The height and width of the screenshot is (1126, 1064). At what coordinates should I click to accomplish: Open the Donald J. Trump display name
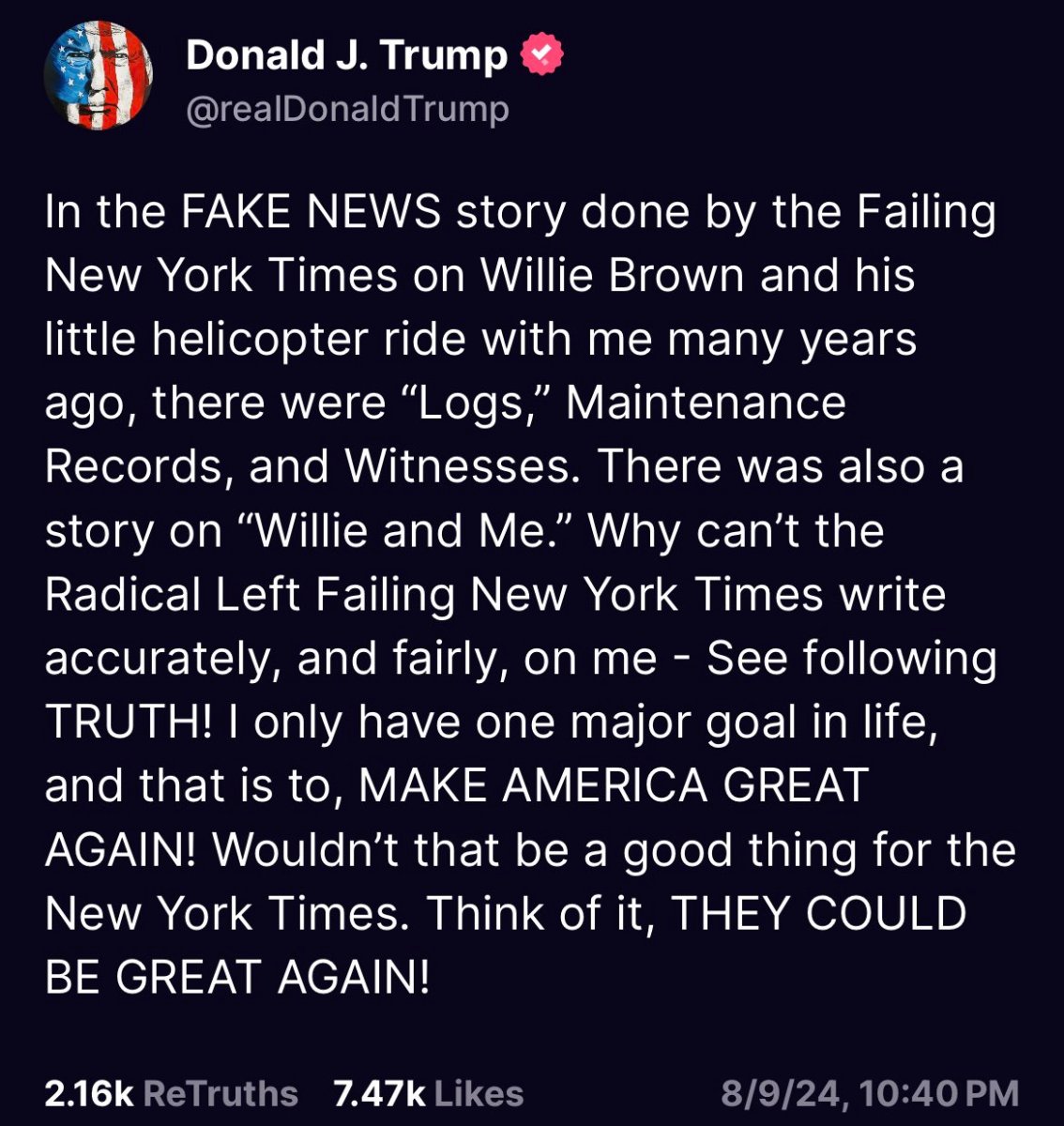[x=347, y=56]
